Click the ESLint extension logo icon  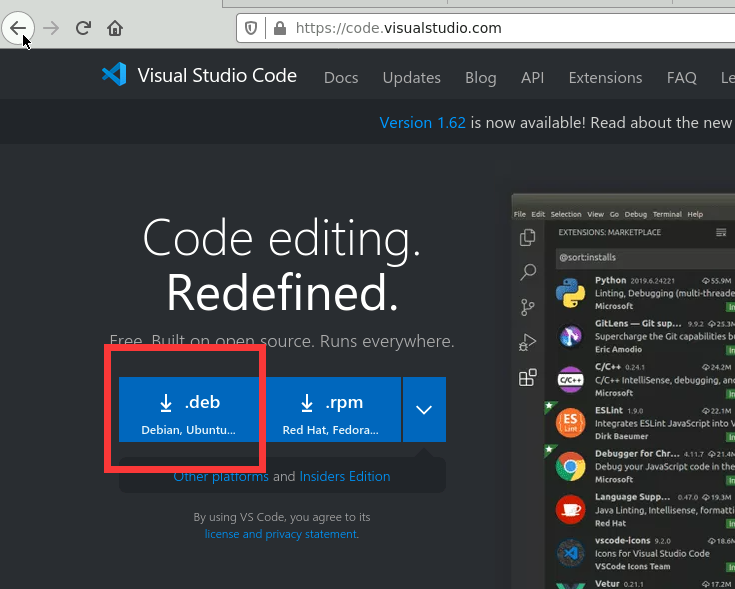pyautogui.click(x=570, y=423)
